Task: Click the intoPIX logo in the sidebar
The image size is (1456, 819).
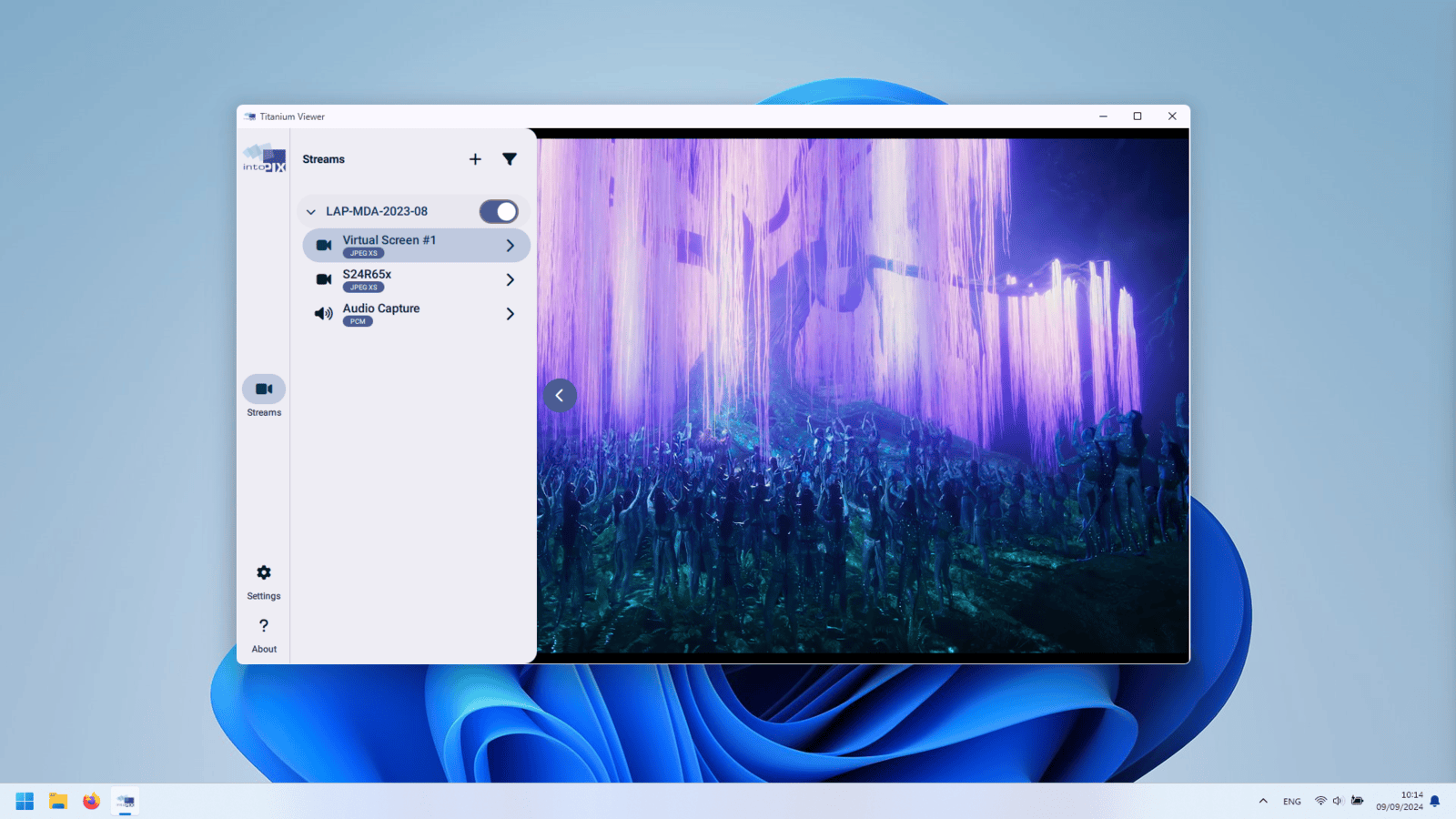Action: 264,158
